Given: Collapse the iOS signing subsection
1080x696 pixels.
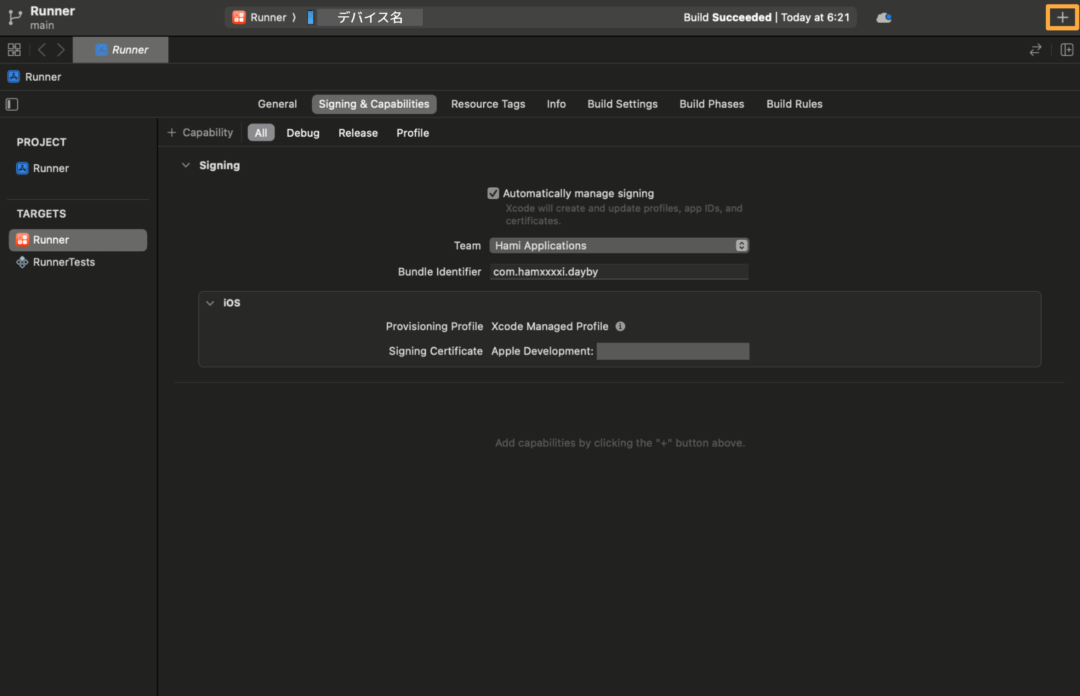Looking at the screenshot, I should point(210,303).
